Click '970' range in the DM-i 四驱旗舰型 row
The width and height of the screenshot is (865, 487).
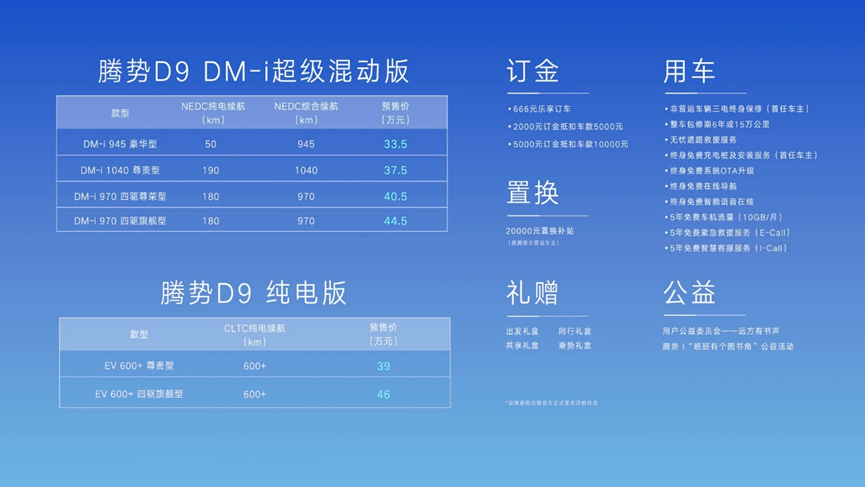[x=306, y=221]
